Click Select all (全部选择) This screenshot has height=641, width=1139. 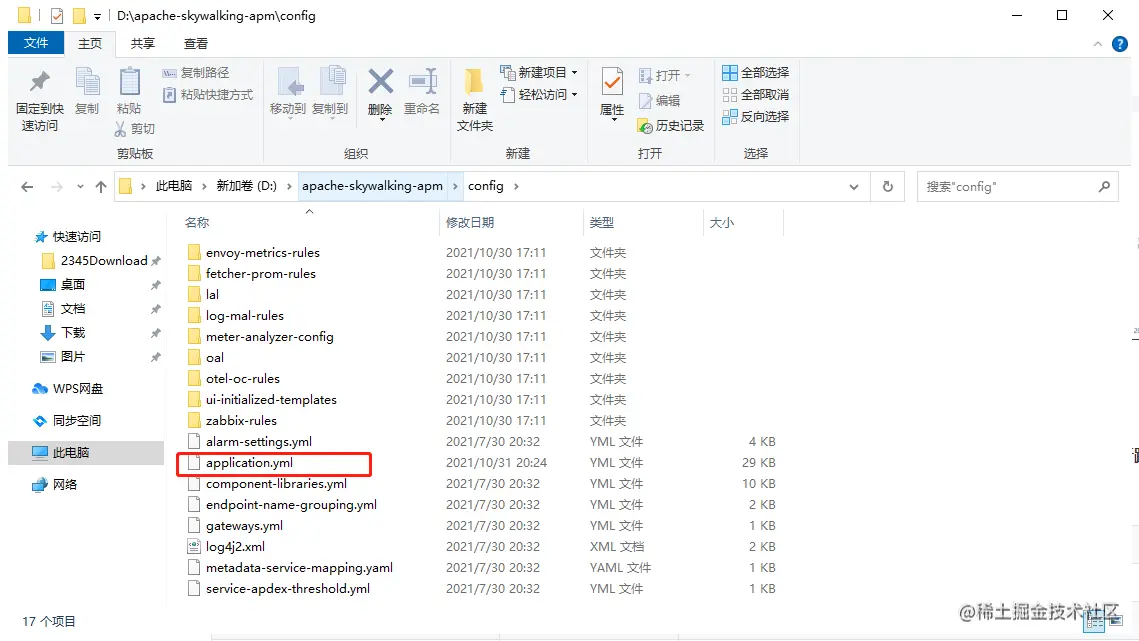755,73
